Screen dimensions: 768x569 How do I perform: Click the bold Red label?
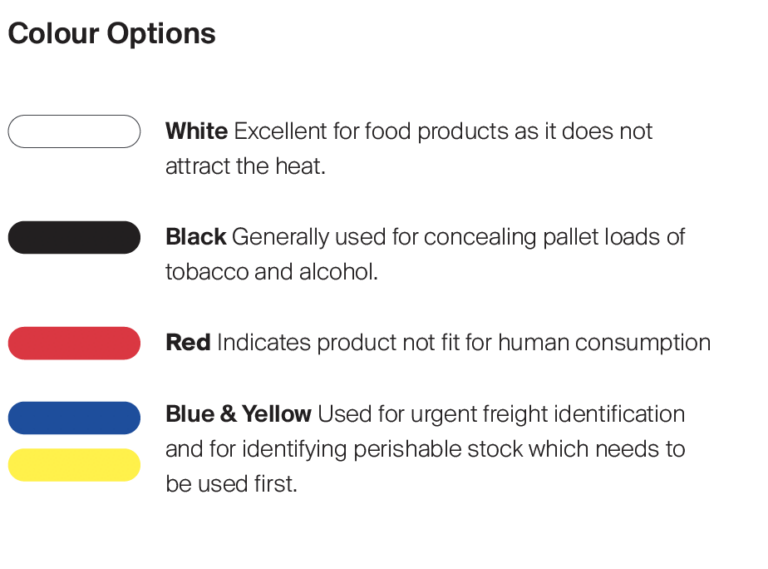(x=188, y=342)
